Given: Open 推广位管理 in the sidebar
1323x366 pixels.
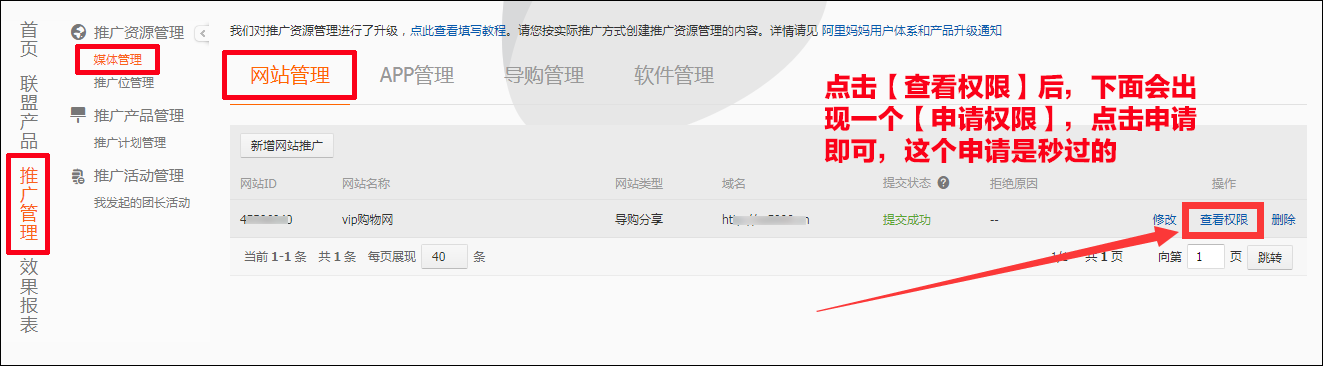Looking at the screenshot, I should [124, 82].
